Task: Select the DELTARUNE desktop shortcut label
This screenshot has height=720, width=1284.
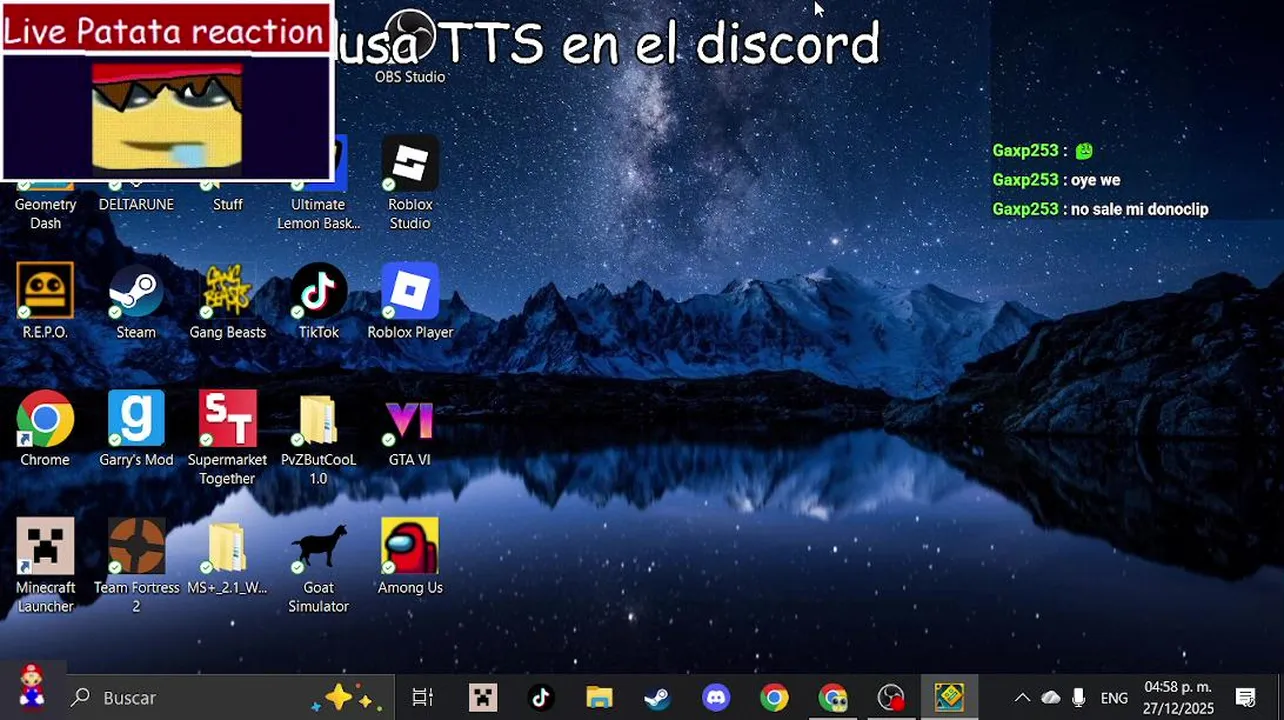Action: 136,204
